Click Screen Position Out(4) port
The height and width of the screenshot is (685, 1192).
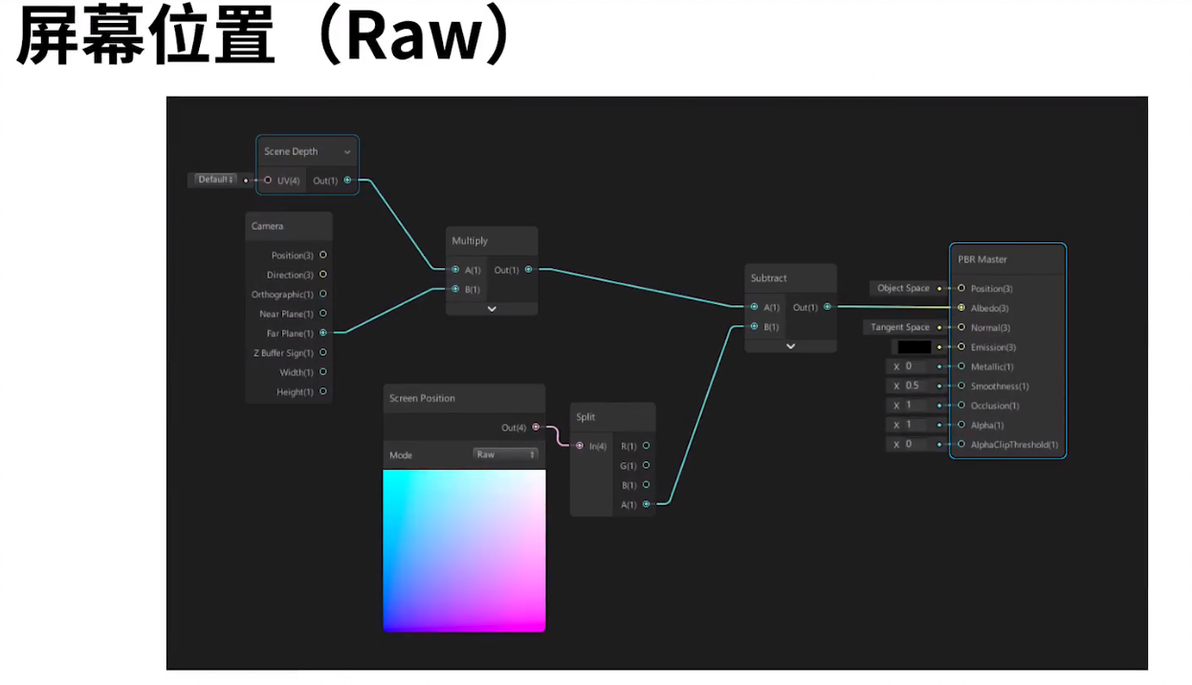click(x=536, y=427)
